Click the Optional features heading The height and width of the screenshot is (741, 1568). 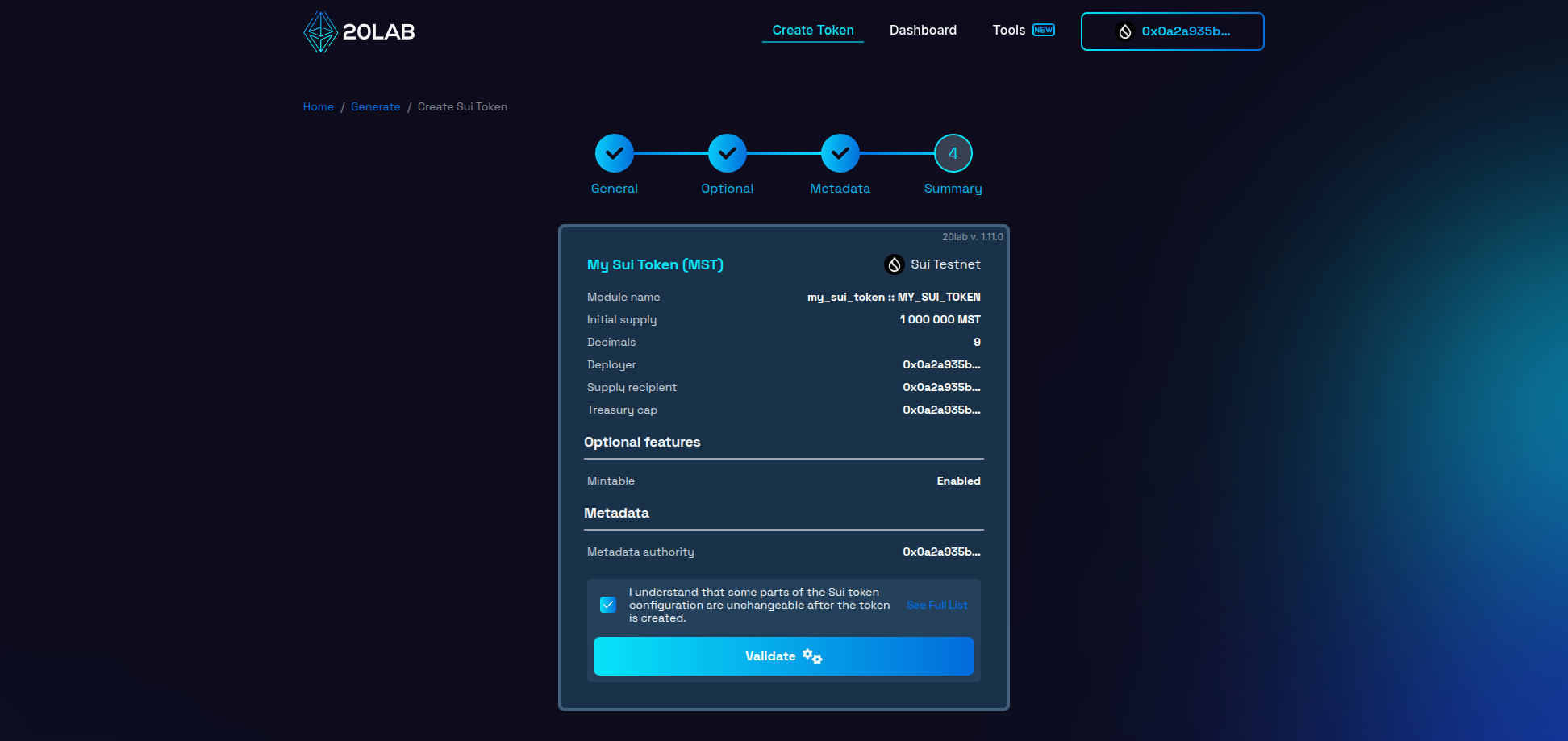click(642, 442)
